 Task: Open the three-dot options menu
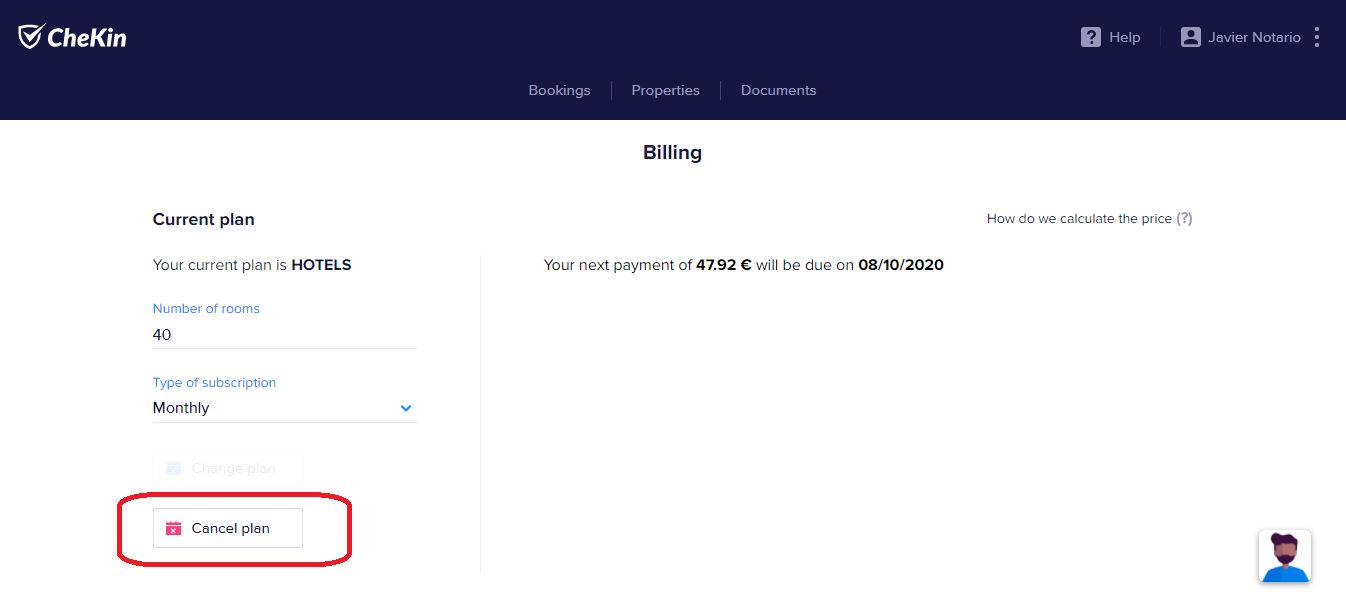(x=1317, y=37)
